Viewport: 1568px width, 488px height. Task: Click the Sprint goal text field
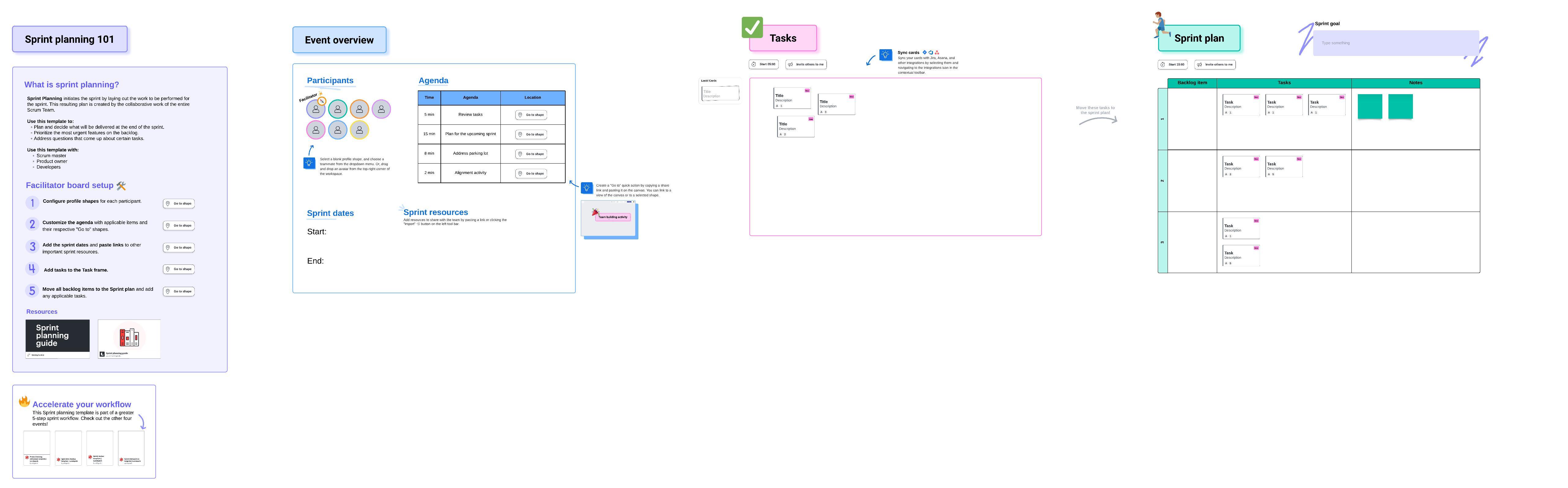pyautogui.click(x=1395, y=43)
